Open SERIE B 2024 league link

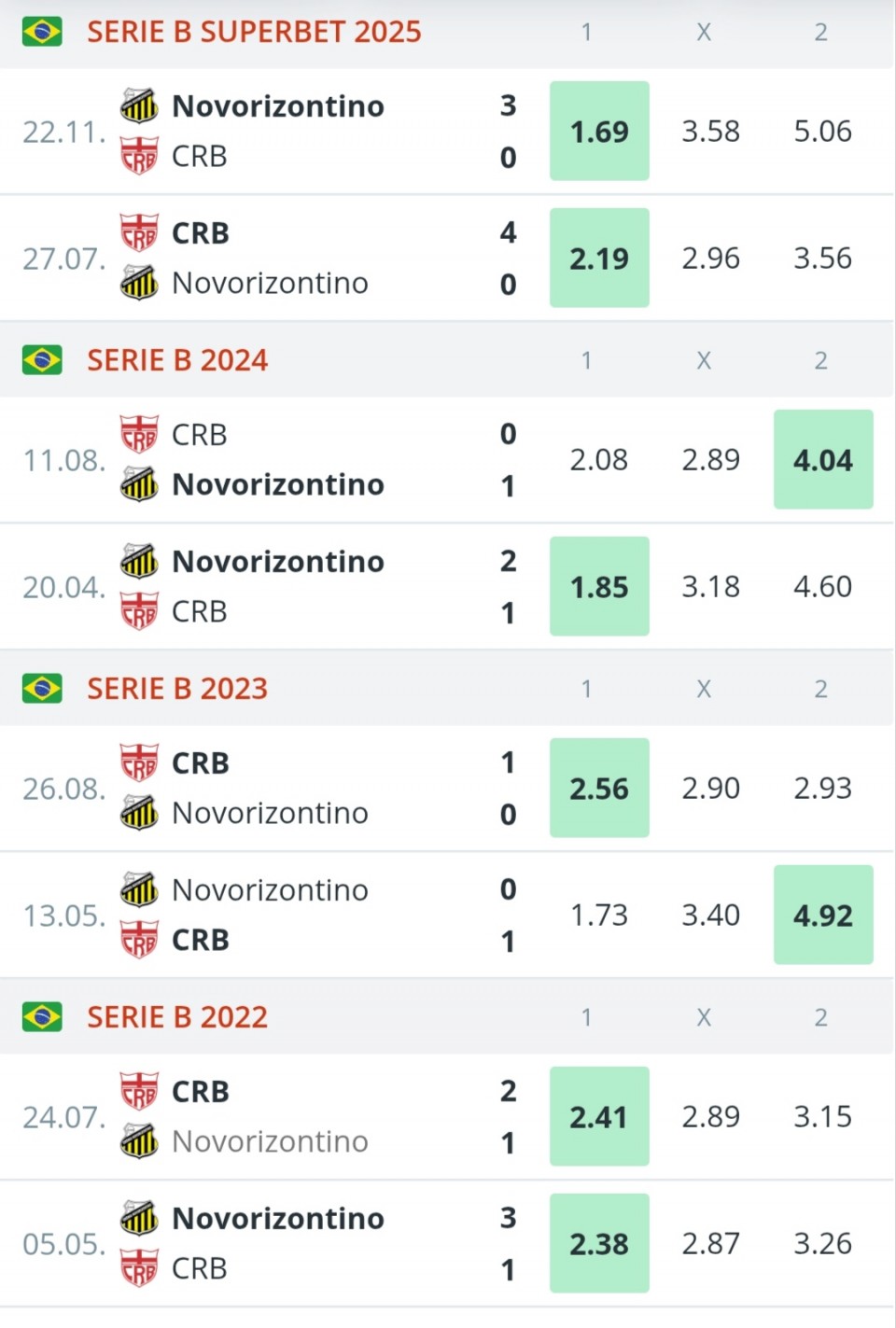[177, 360]
